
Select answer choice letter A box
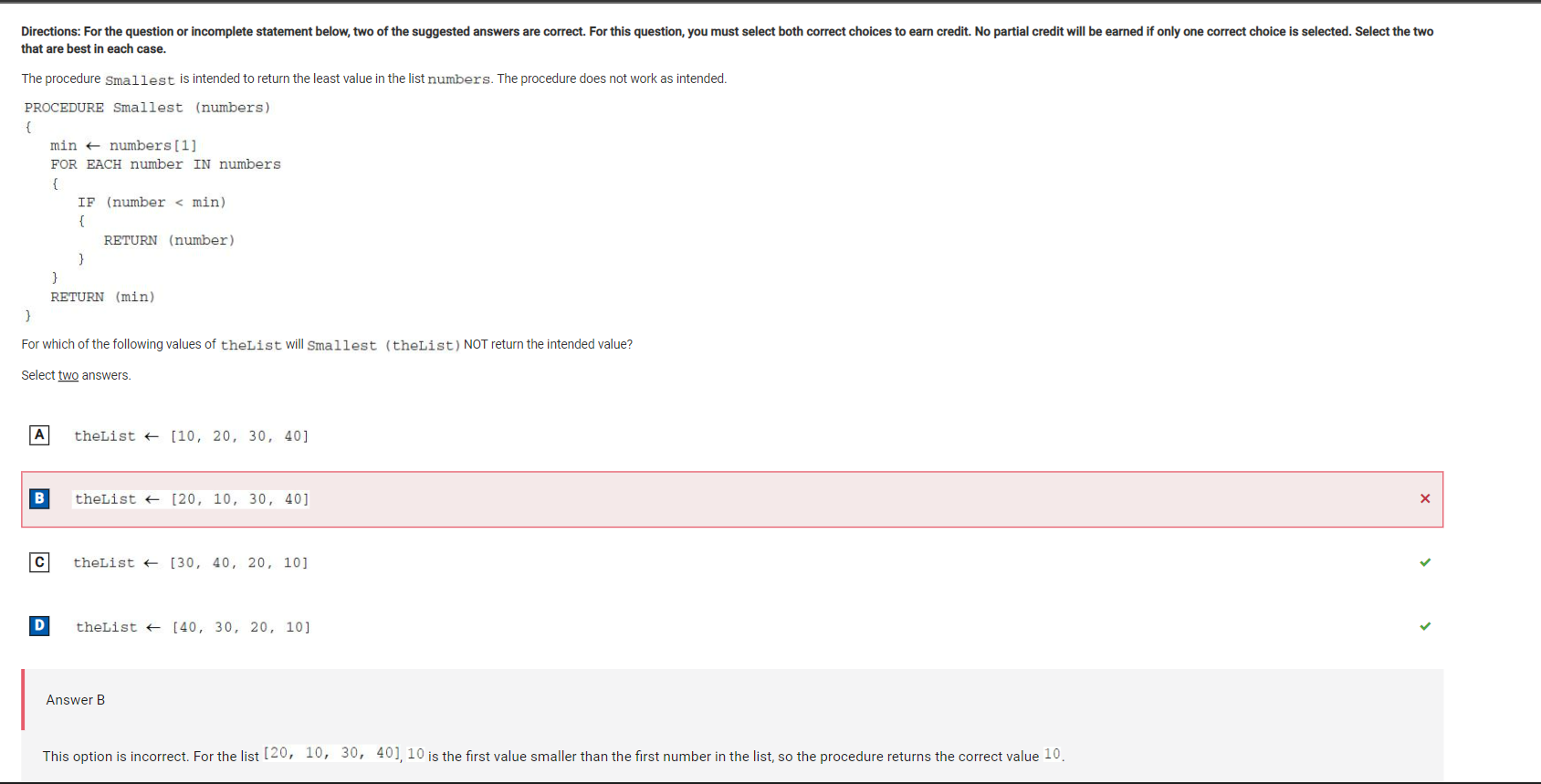coord(39,435)
